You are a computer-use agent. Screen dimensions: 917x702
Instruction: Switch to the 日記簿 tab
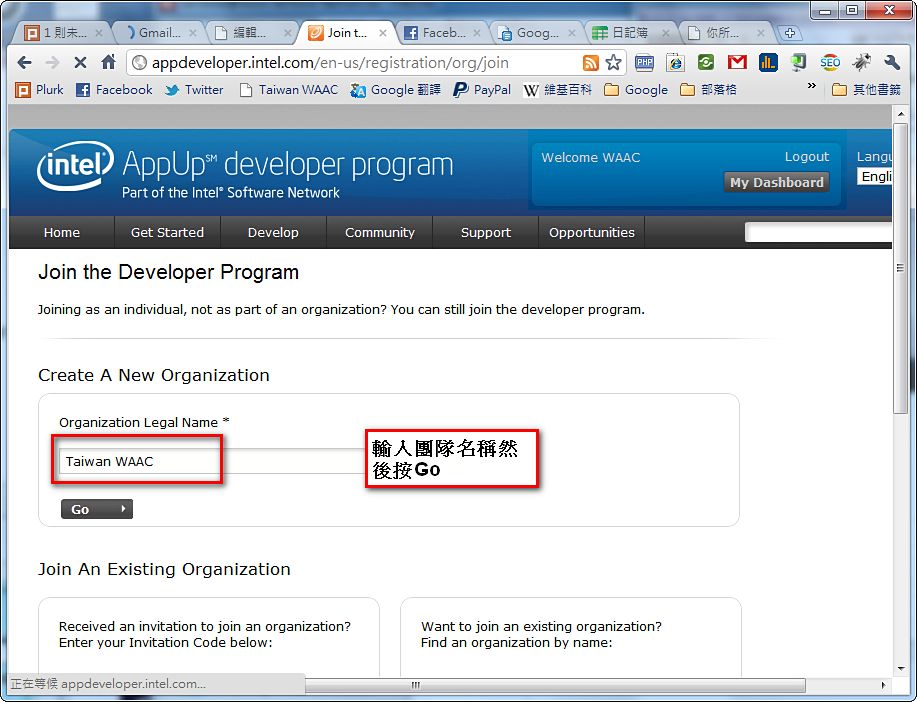coord(632,33)
